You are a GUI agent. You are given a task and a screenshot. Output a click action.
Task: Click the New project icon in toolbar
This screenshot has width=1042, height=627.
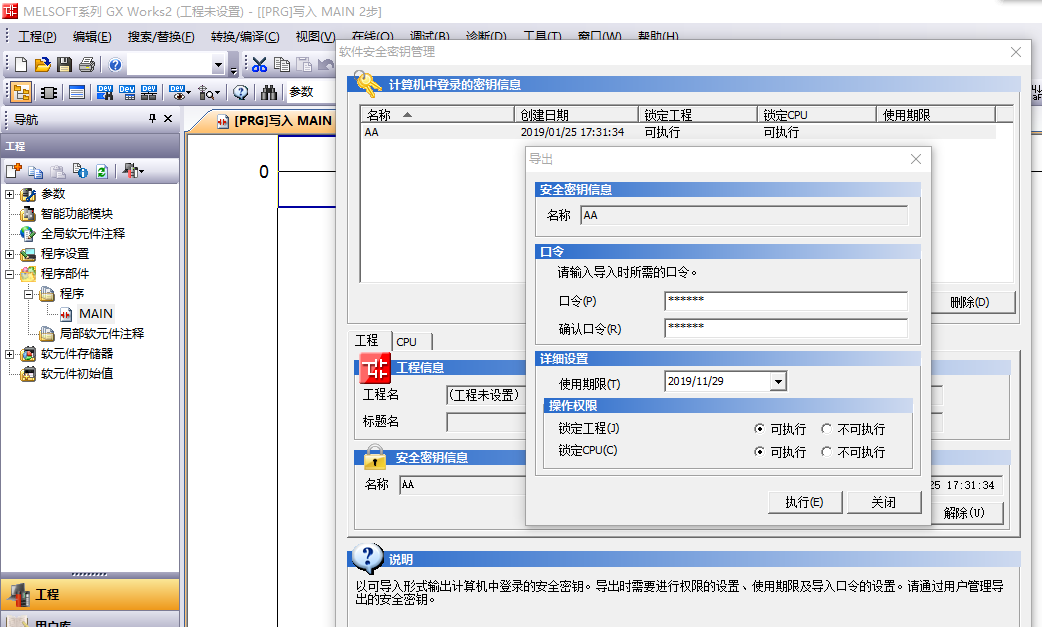20,65
